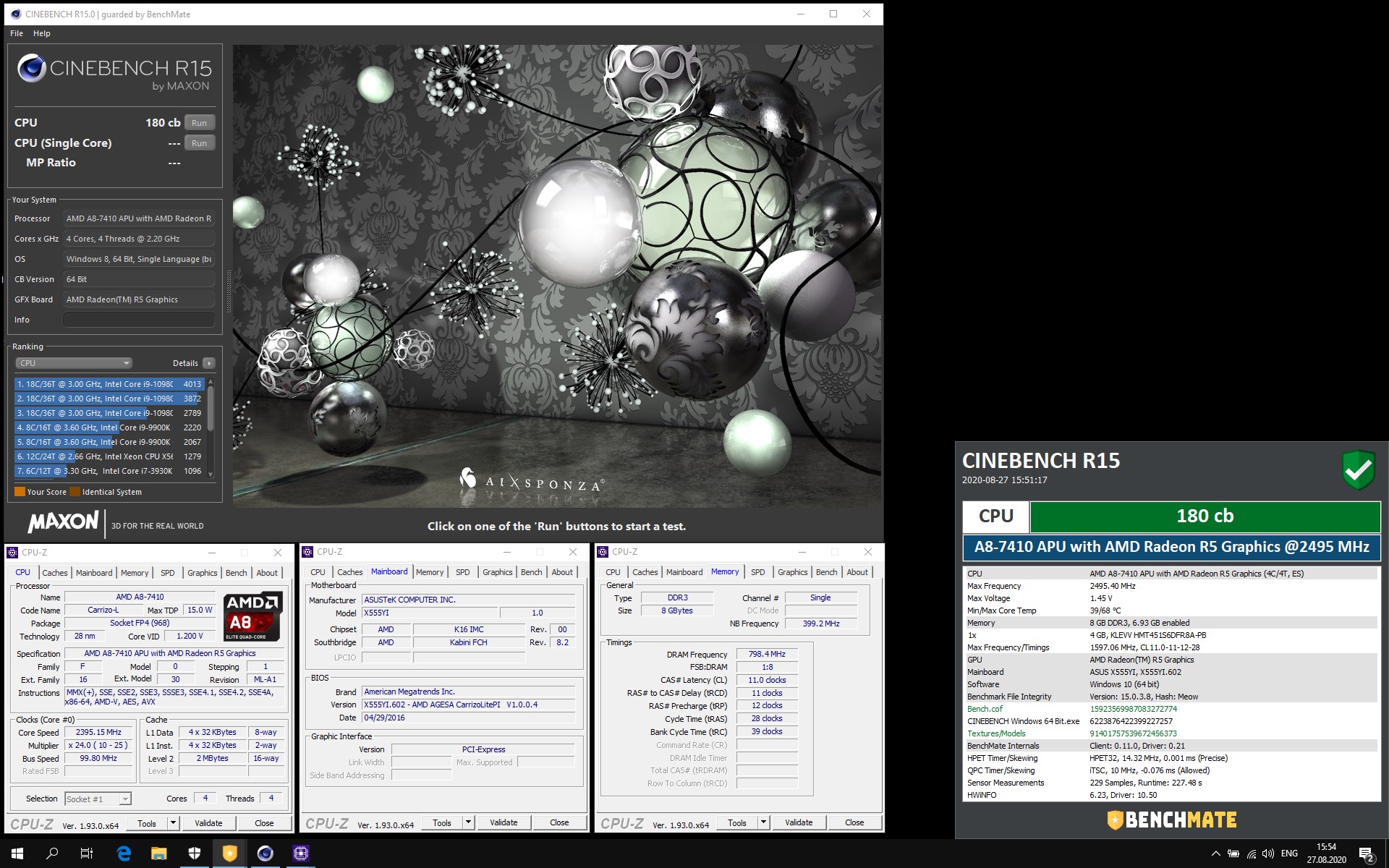The image size is (1389, 868).
Task: Open the Help menu in Cinebench
Action: (42, 33)
